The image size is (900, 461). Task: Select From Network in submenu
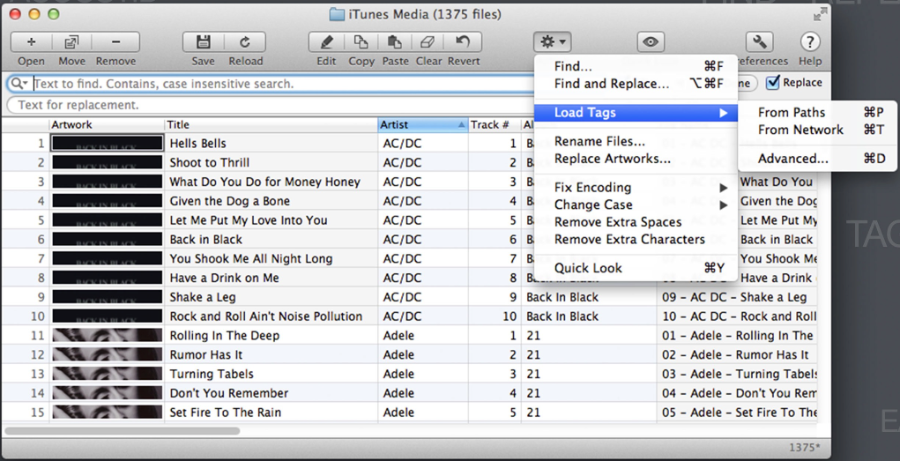point(817,130)
